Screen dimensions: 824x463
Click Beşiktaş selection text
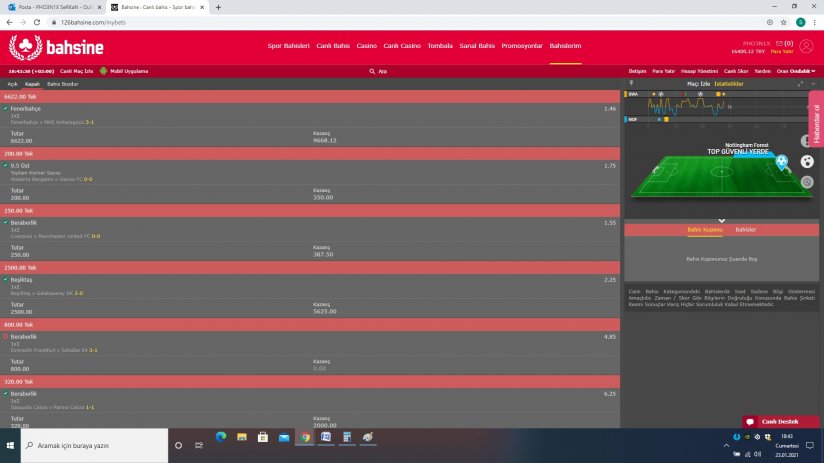(x=21, y=280)
